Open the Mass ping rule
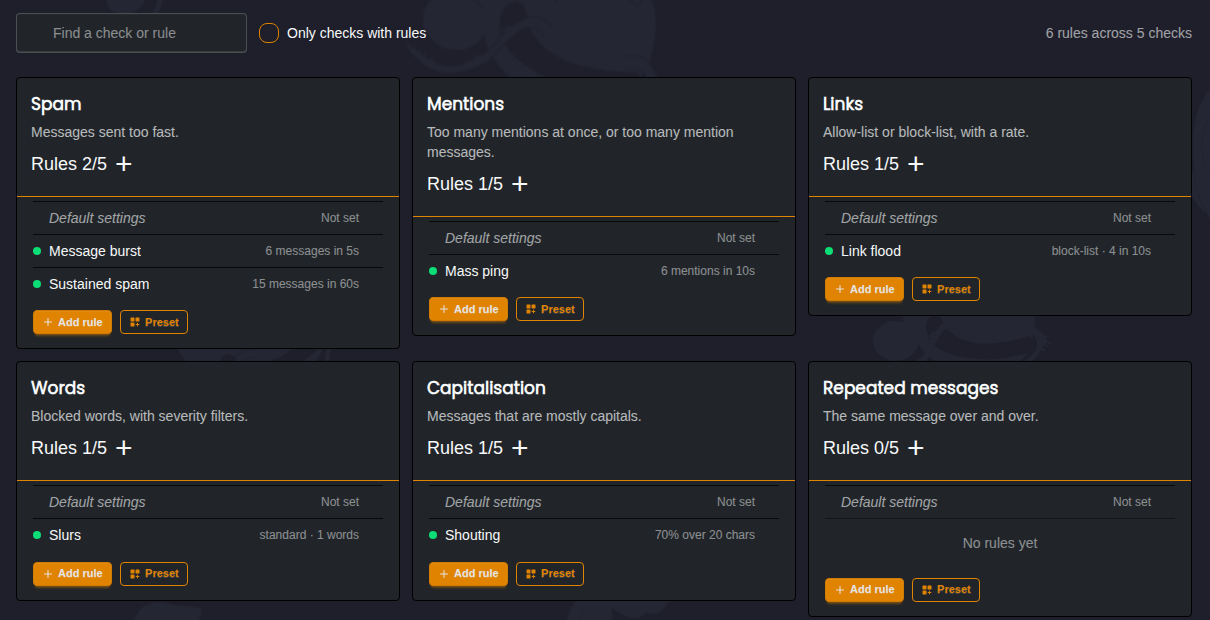The width and height of the screenshot is (1210, 620). pyautogui.click(x=604, y=271)
